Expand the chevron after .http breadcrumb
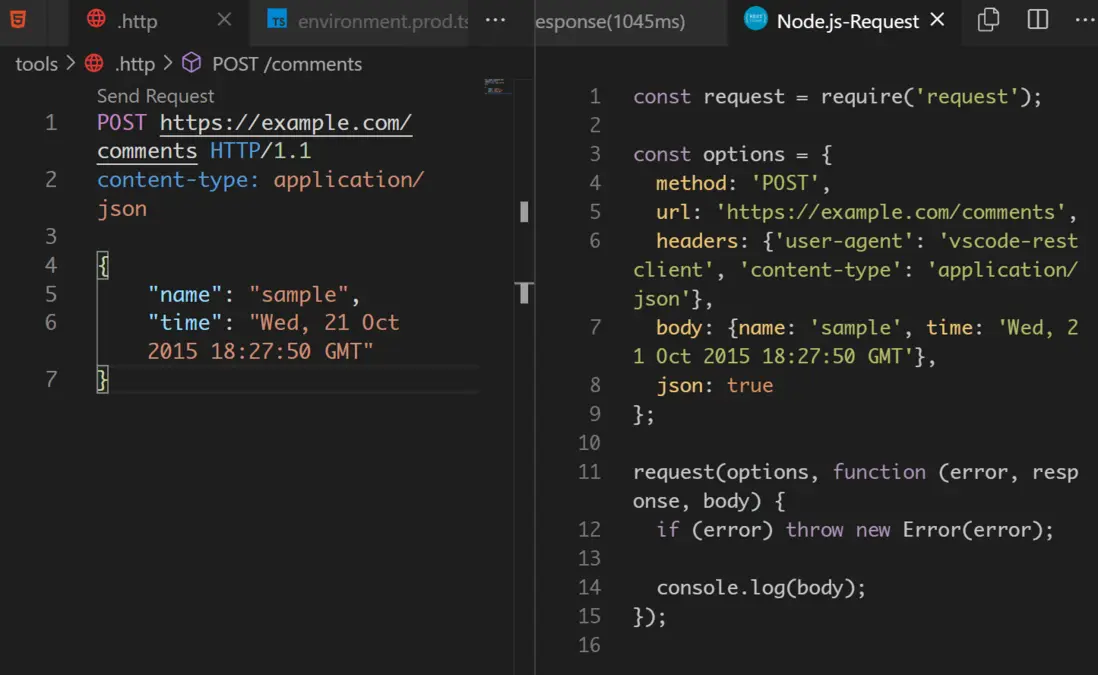The image size is (1098, 675). (x=168, y=64)
